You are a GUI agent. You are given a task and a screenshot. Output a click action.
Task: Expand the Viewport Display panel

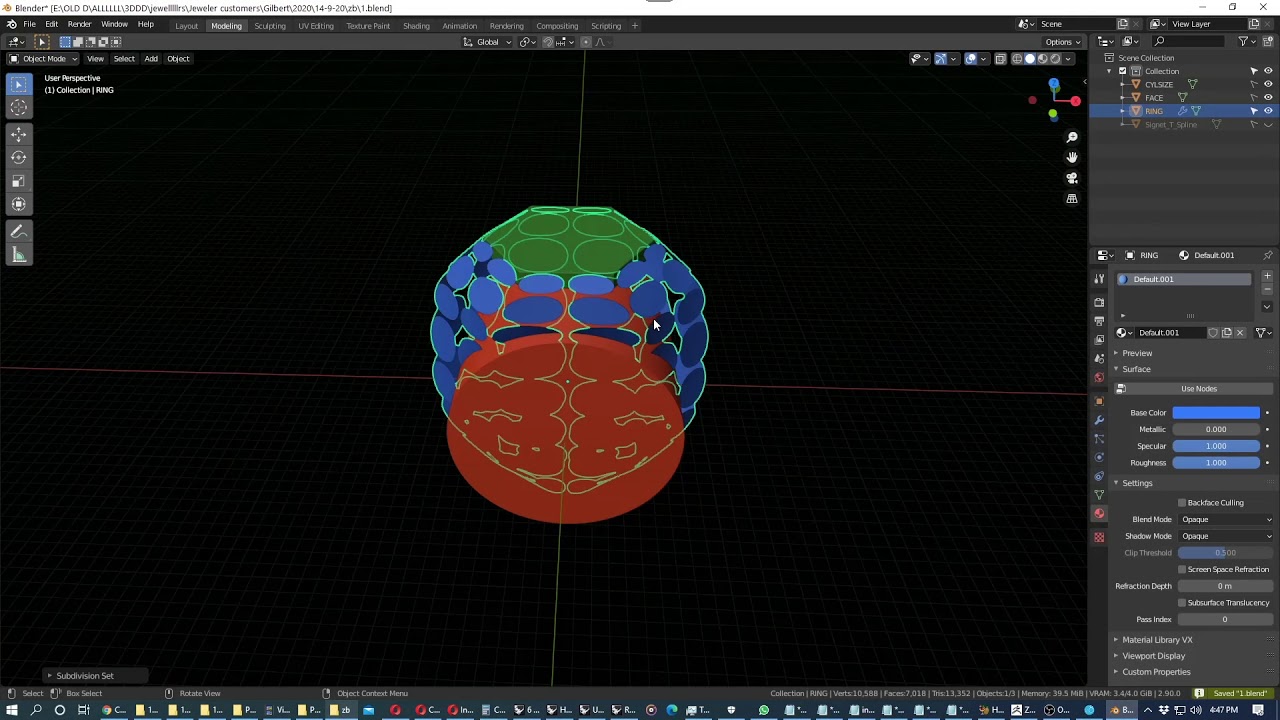pos(1153,656)
